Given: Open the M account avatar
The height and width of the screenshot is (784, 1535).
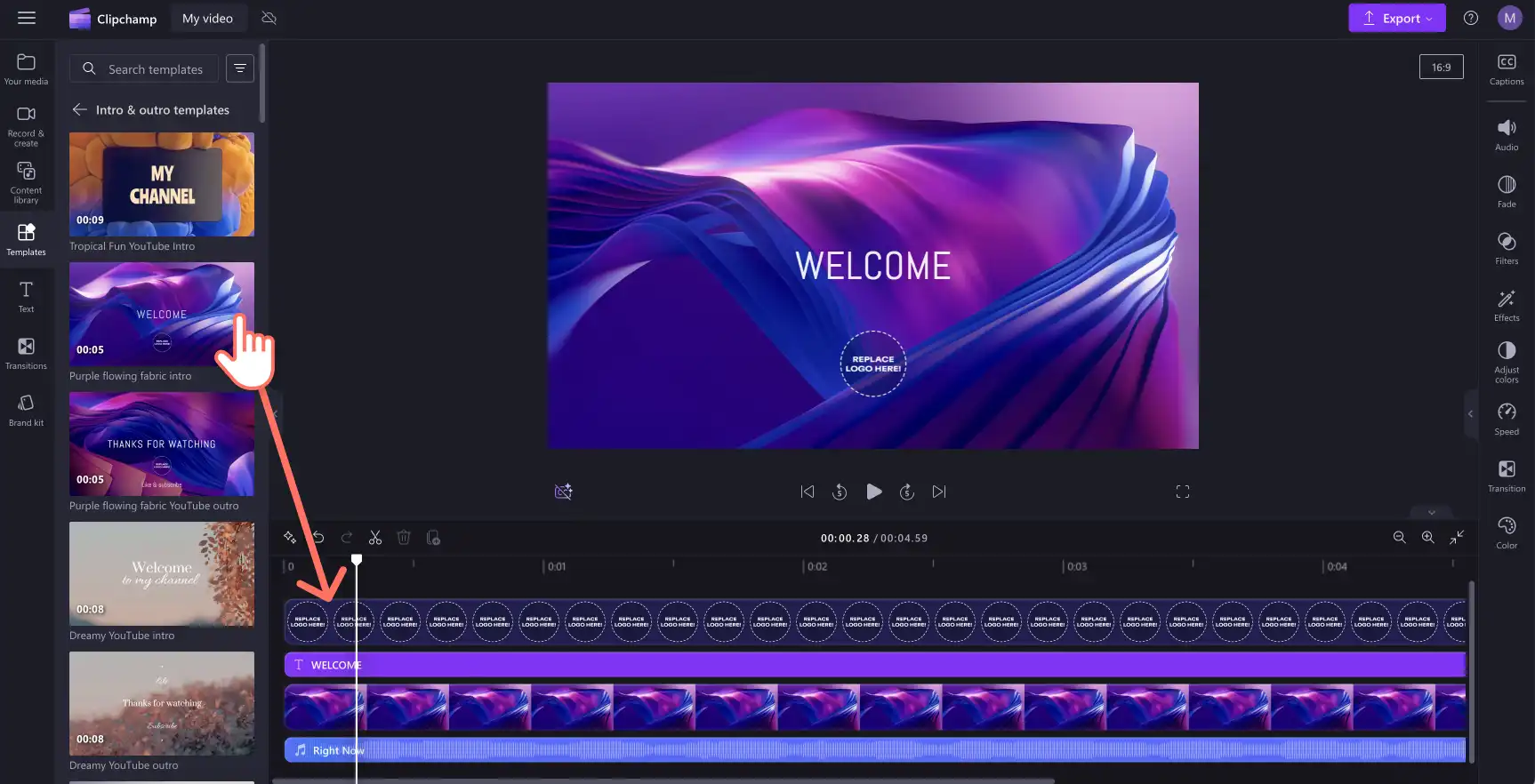Looking at the screenshot, I should pyautogui.click(x=1510, y=18).
